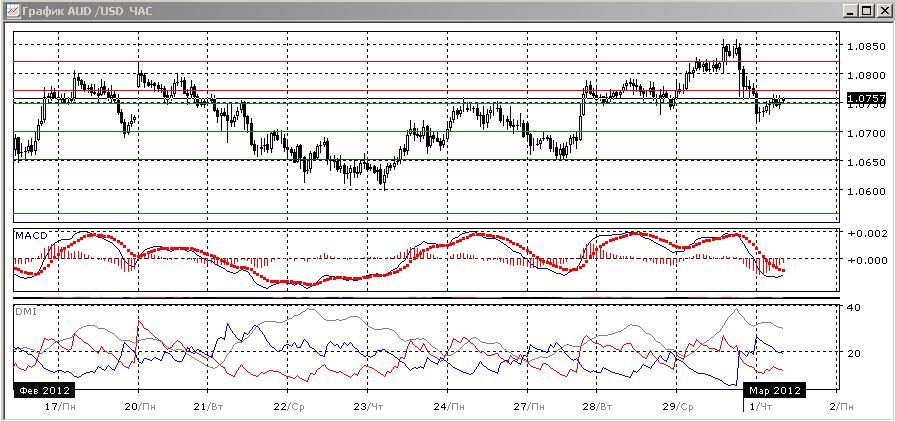Image resolution: width=897 pixels, height=422 pixels.
Task: Click the 1.0800 price axis label
Action: [867, 75]
